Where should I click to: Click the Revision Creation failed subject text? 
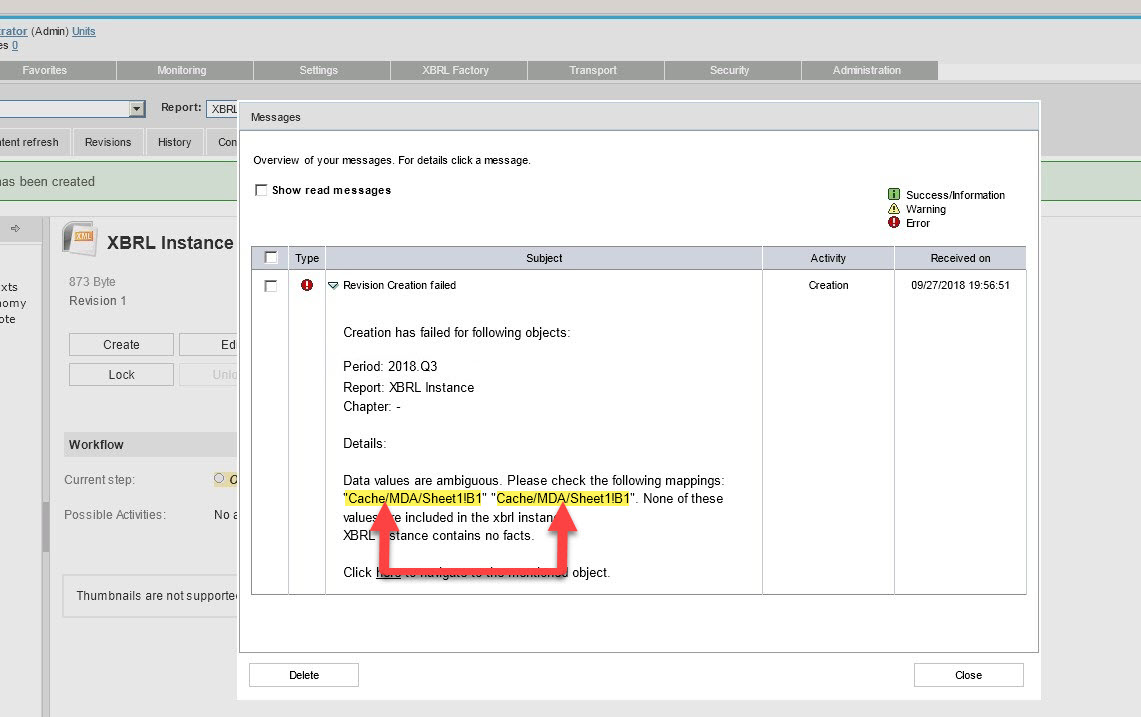[x=399, y=285]
